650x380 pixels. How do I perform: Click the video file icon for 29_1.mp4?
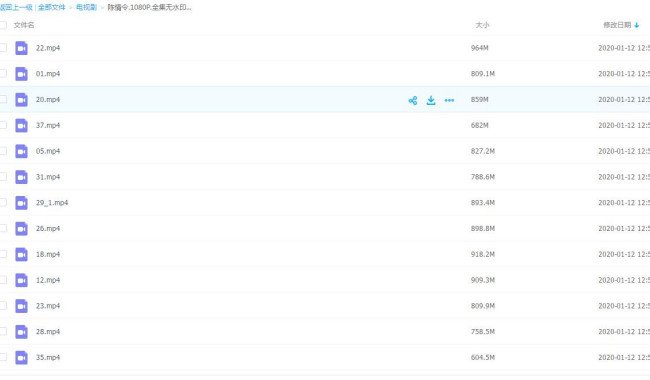tap(21, 203)
